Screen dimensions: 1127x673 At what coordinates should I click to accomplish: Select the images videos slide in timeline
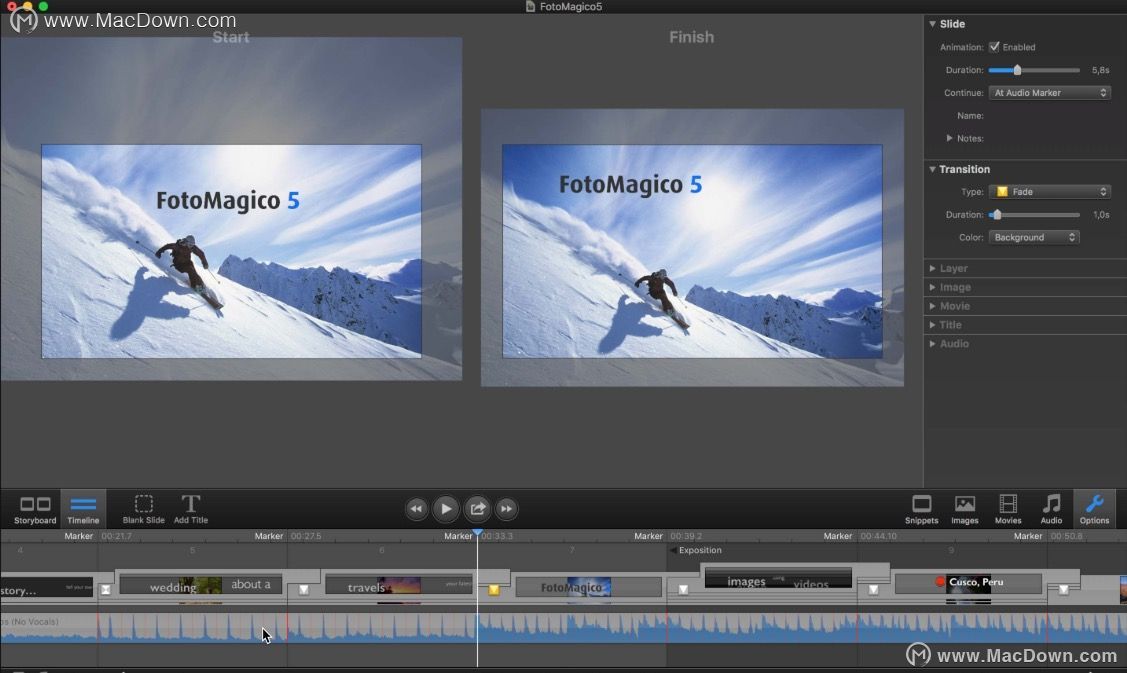coord(778,578)
